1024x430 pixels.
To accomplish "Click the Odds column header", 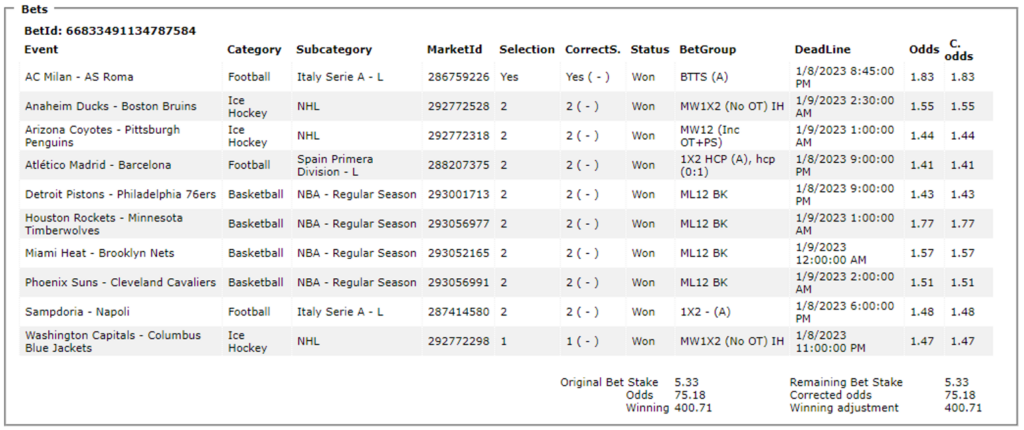I will click(x=921, y=50).
